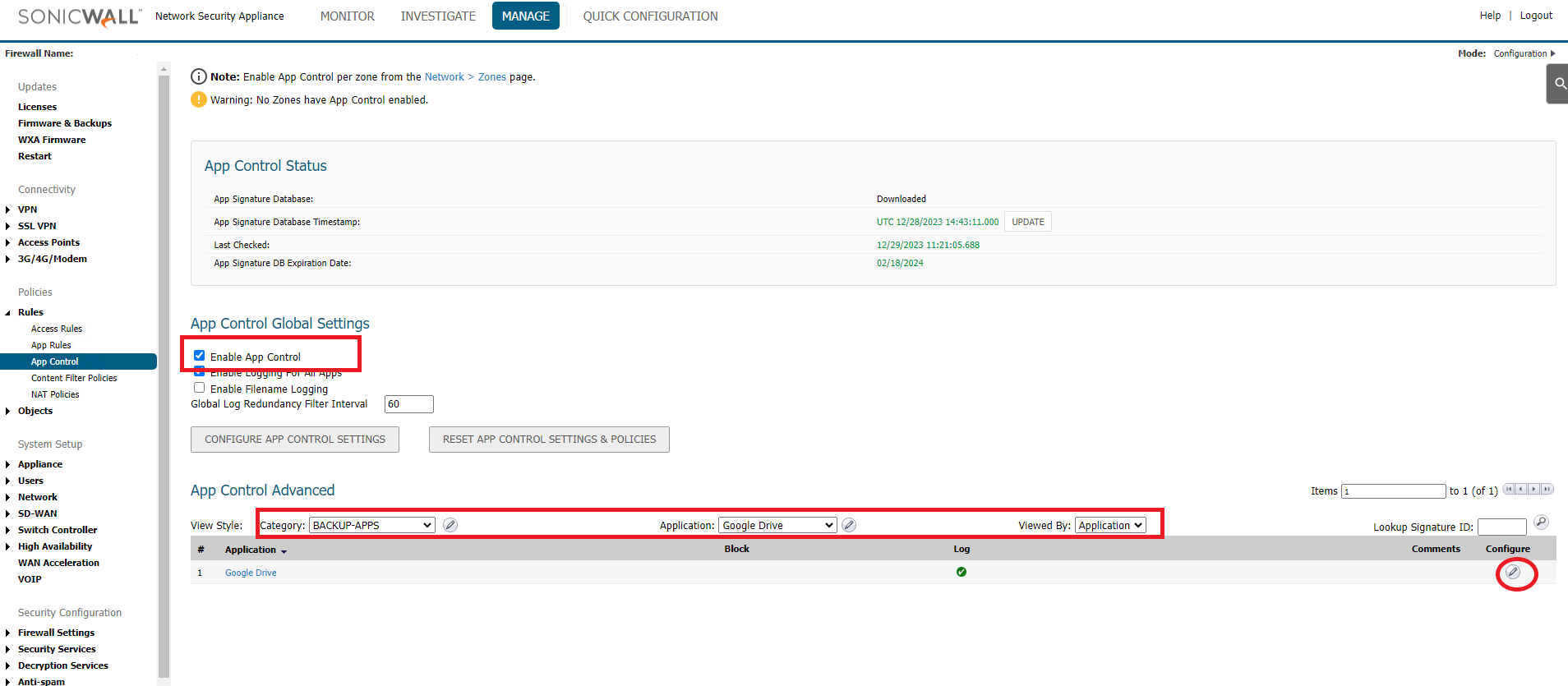Click the edit icon beside Application dropdown
The image size is (1568, 686).
[849, 525]
